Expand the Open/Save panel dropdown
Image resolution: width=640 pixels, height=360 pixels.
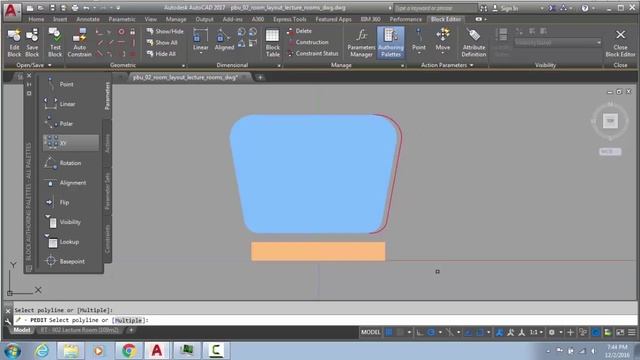coord(50,65)
